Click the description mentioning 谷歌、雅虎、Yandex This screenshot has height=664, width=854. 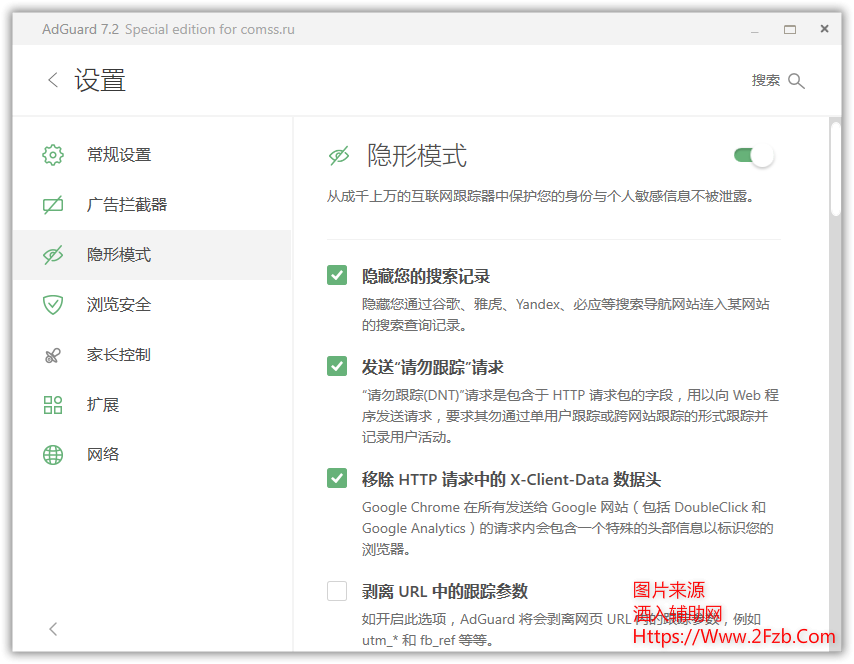pyautogui.click(x=566, y=315)
